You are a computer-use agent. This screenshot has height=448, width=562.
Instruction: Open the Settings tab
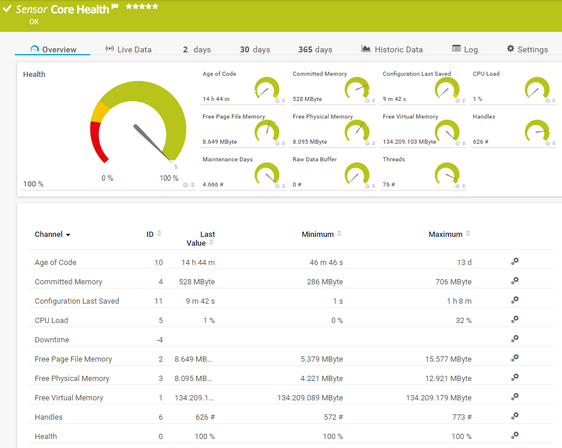pos(528,49)
